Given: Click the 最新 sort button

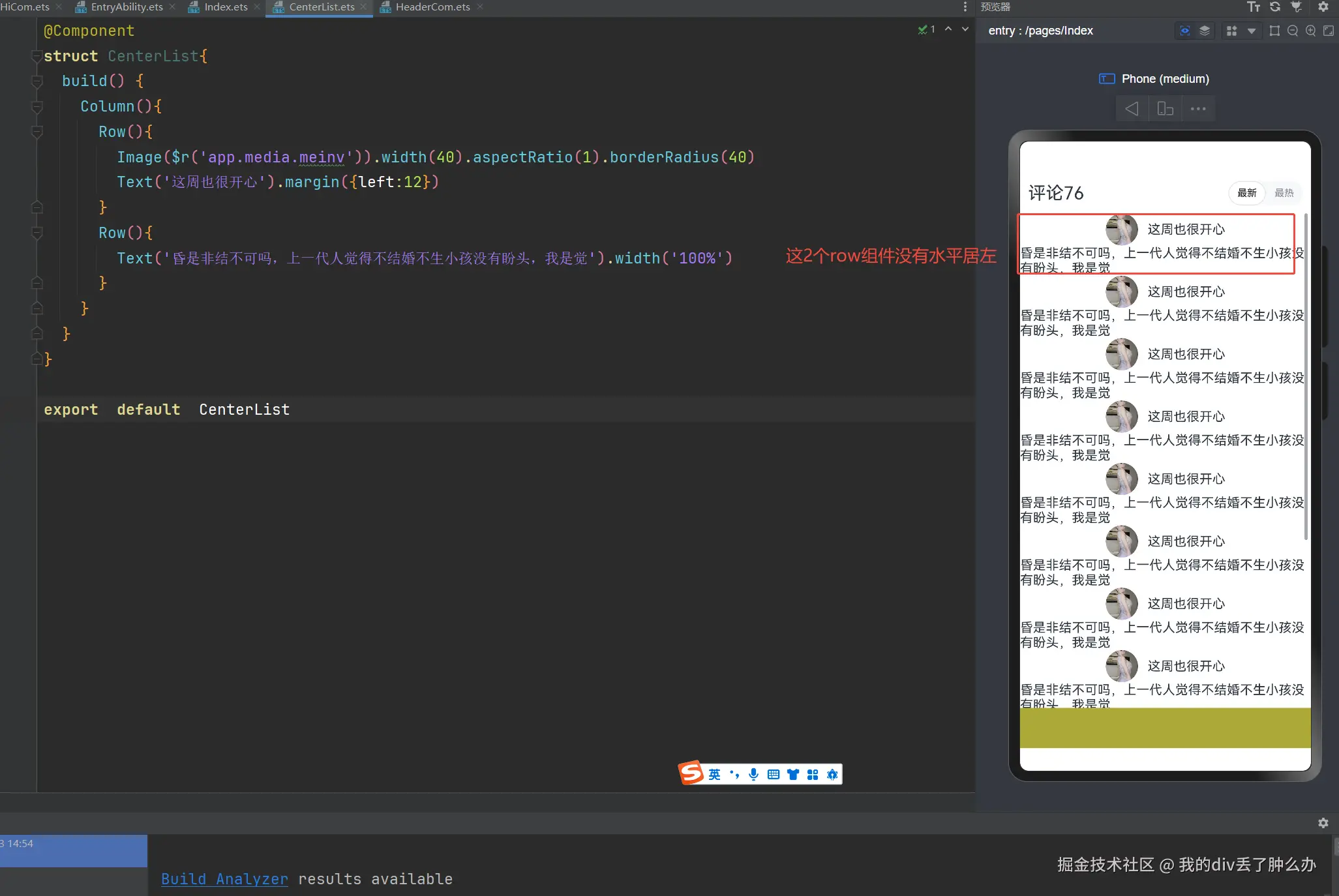Looking at the screenshot, I should 1246,193.
